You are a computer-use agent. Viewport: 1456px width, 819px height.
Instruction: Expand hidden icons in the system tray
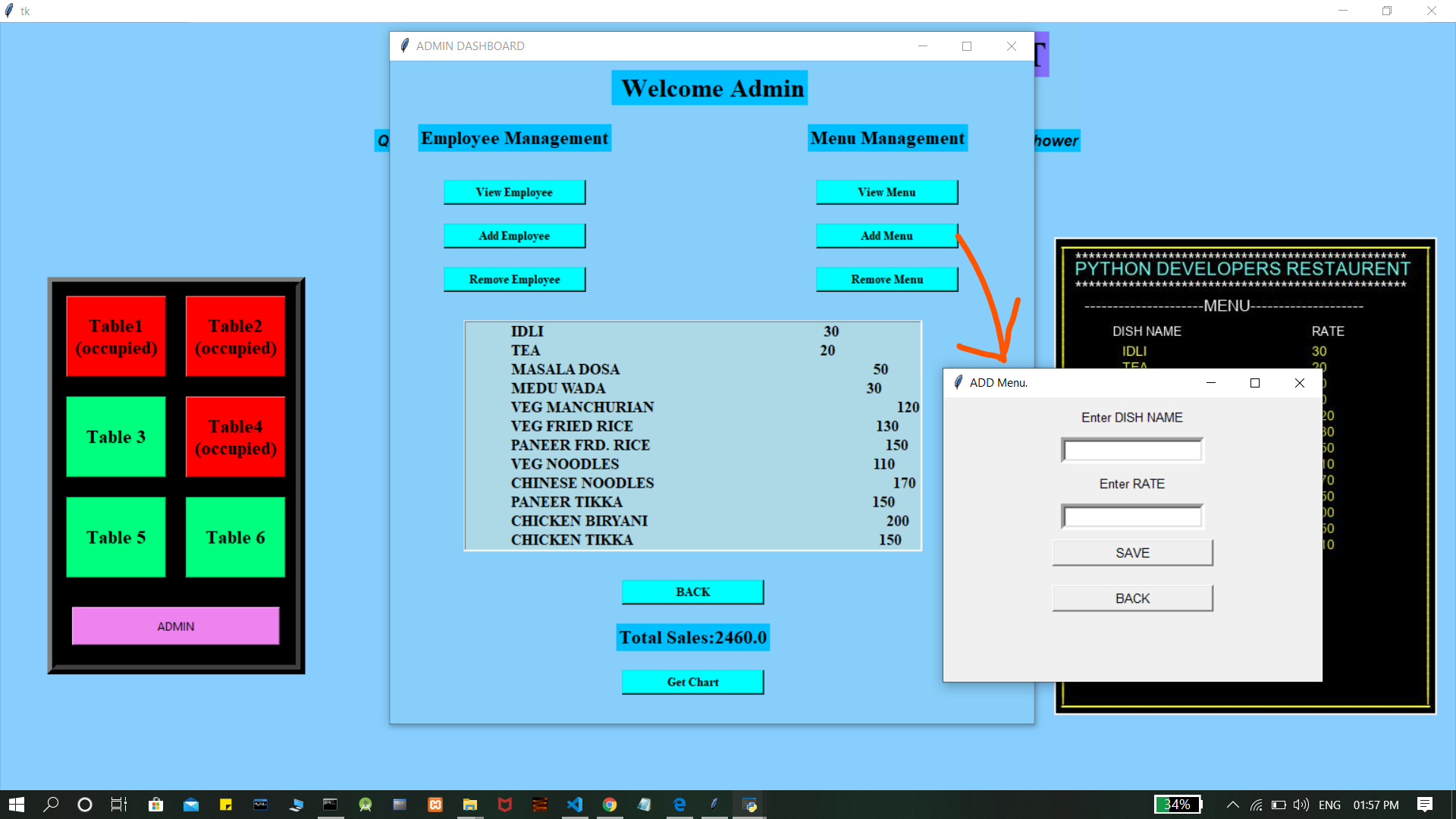[x=1232, y=805]
